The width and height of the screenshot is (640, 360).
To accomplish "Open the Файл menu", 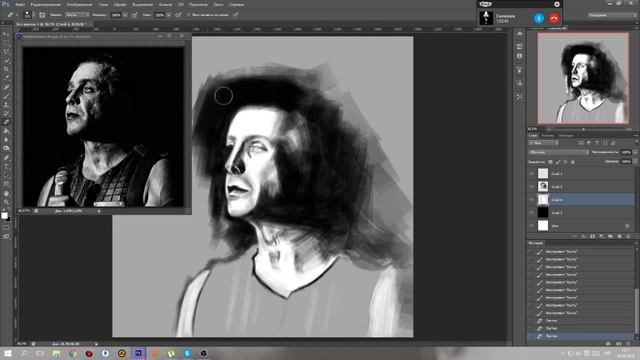I will tap(20, 4).
